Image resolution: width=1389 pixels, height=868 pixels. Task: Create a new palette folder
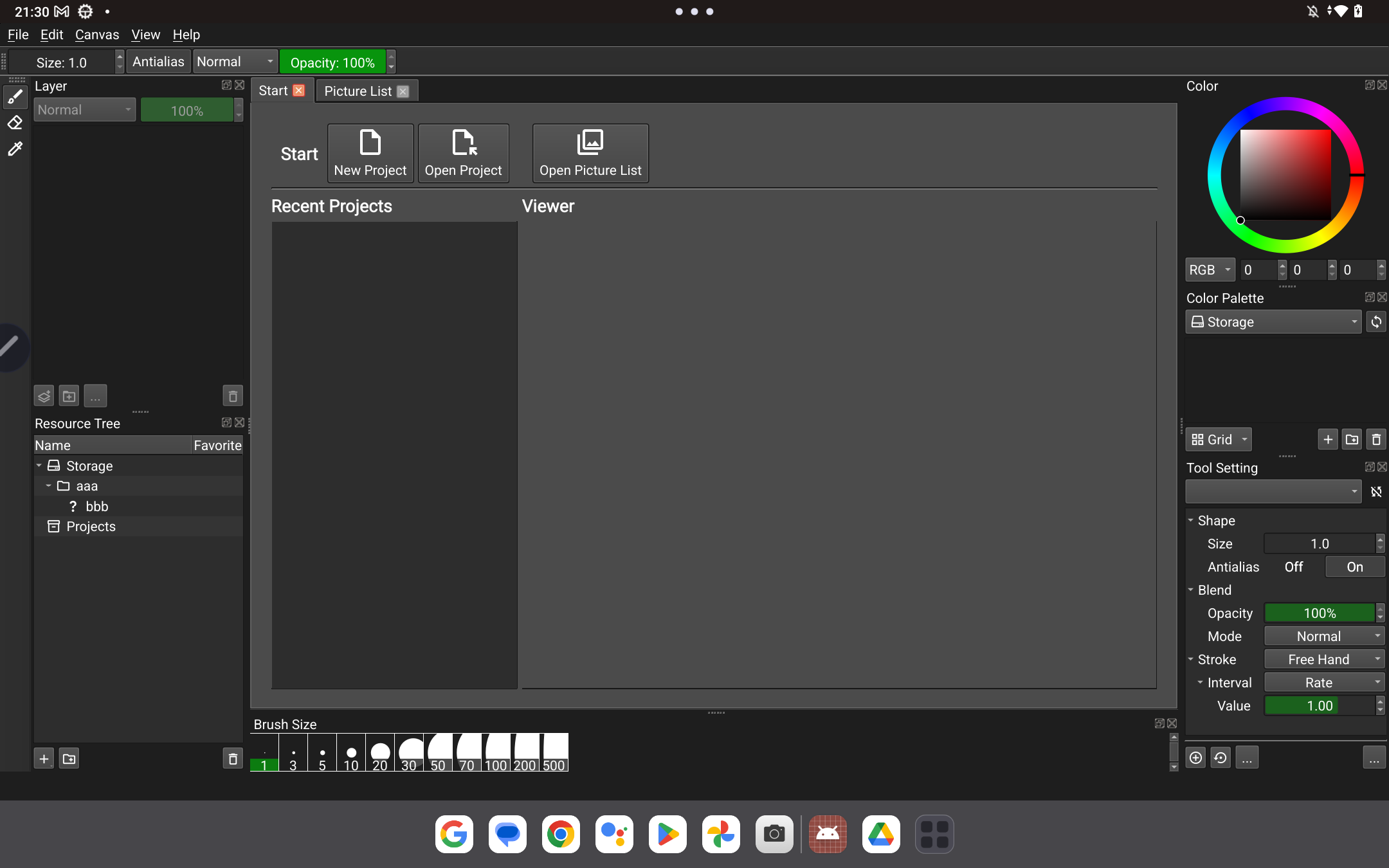point(1352,439)
